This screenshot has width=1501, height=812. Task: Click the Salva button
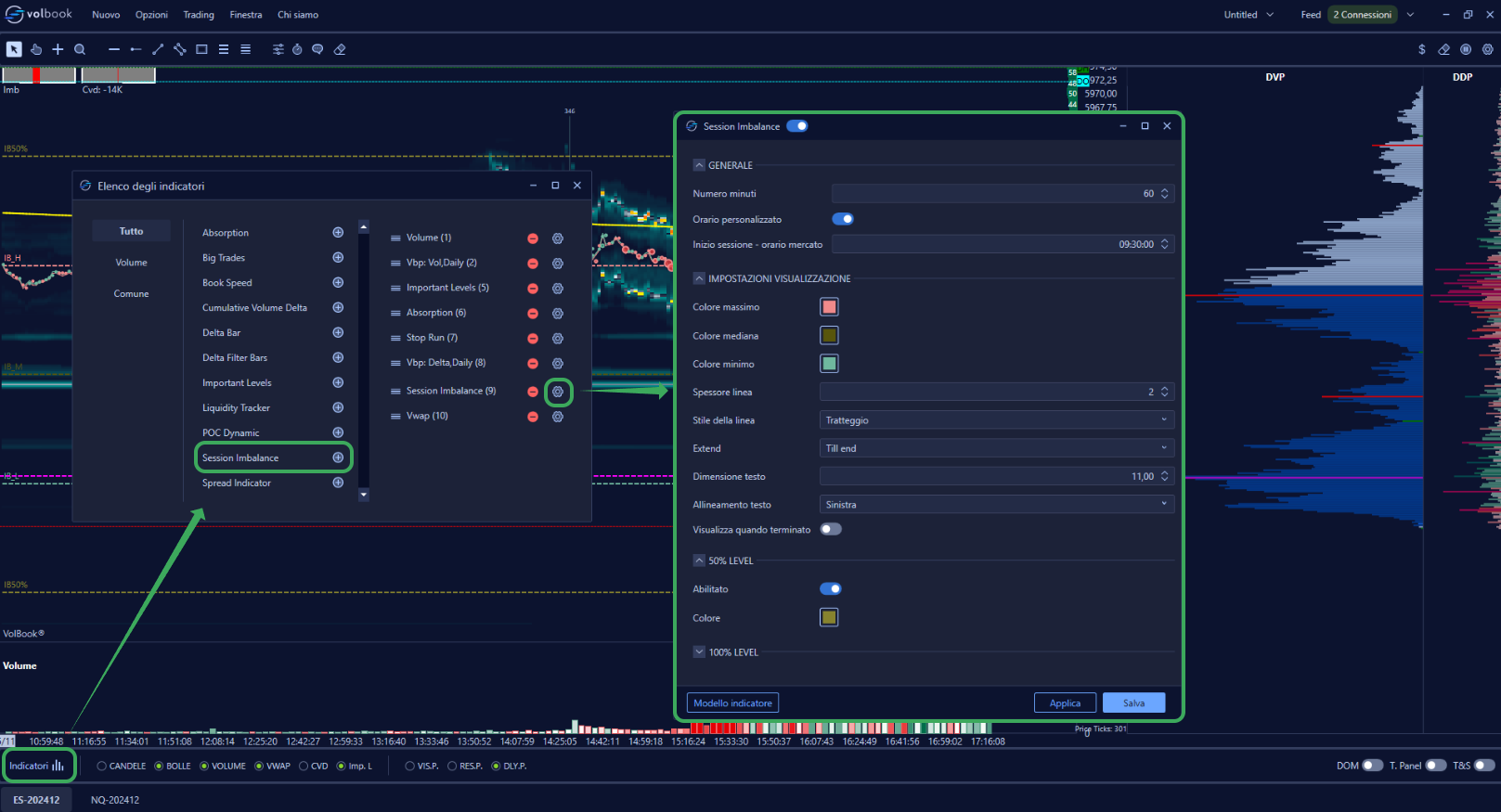pyautogui.click(x=1133, y=703)
